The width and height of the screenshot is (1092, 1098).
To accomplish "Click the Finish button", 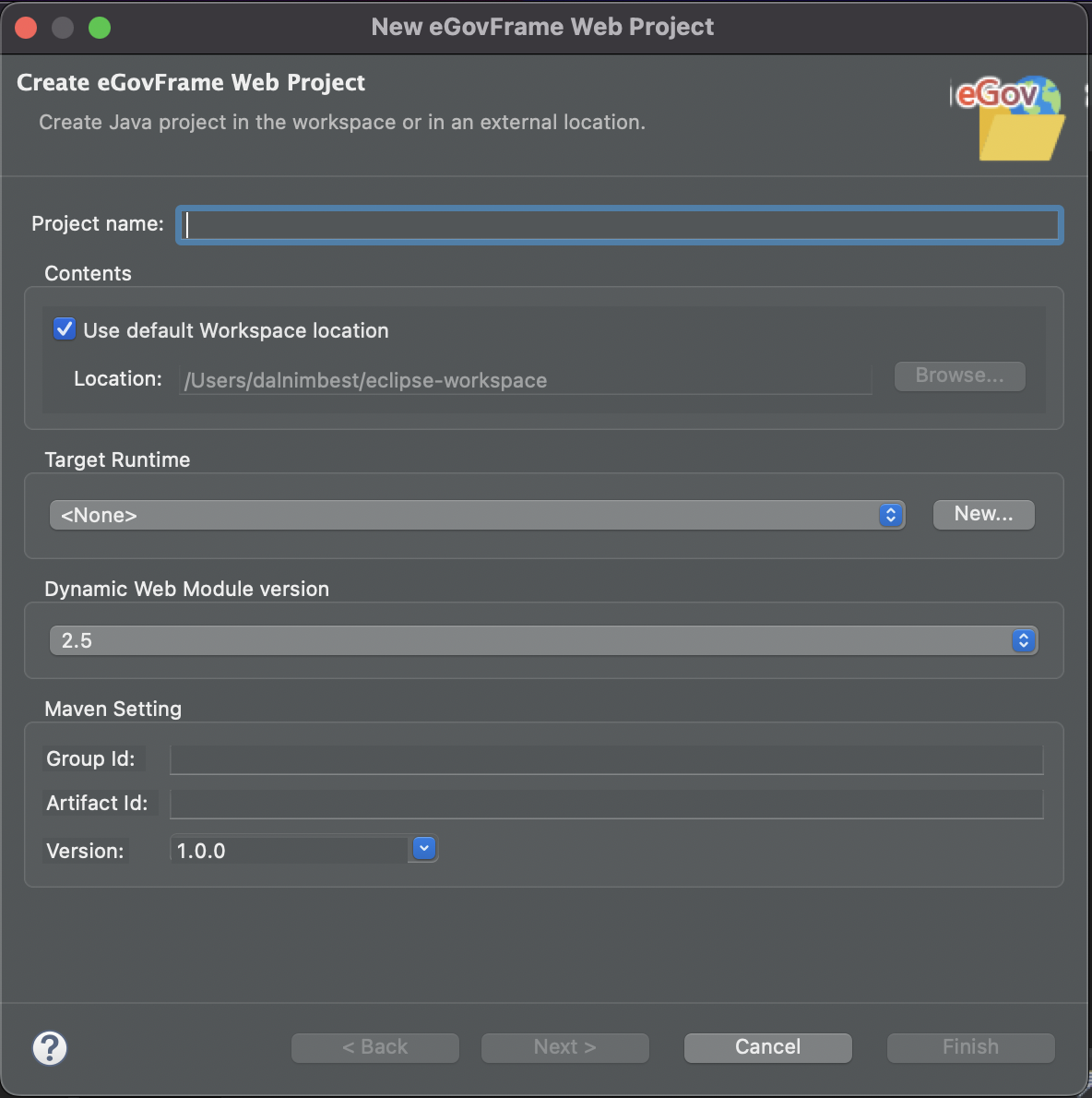I will [971, 1047].
